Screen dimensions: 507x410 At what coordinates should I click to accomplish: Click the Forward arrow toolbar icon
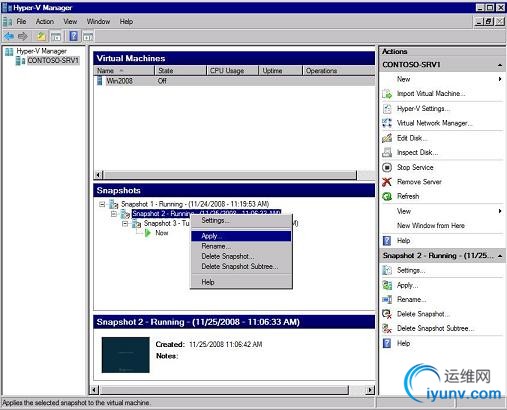coord(23,36)
